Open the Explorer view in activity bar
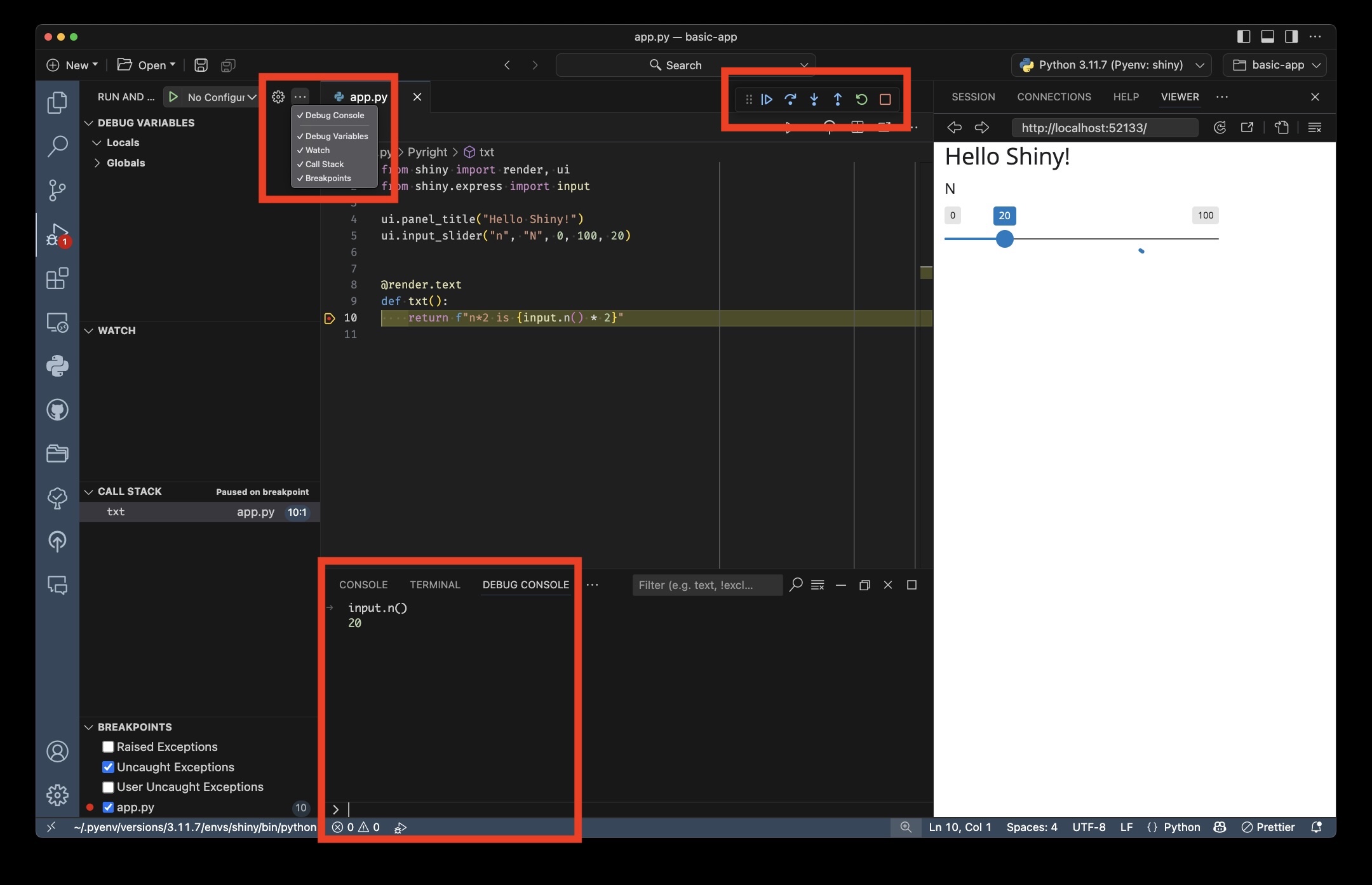The image size is (1372, 885). pos(57,102)
